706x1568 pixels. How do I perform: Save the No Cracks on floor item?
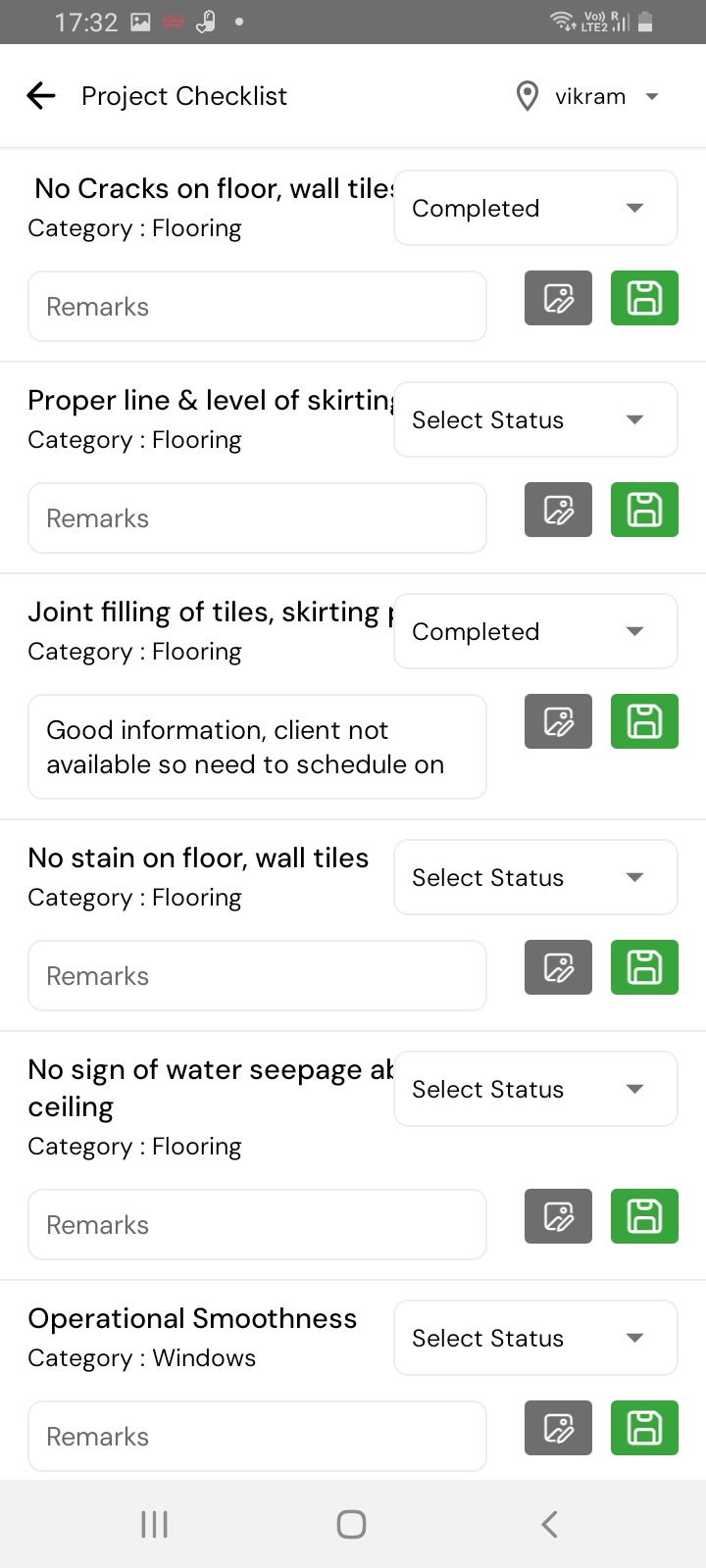[644, 298]
